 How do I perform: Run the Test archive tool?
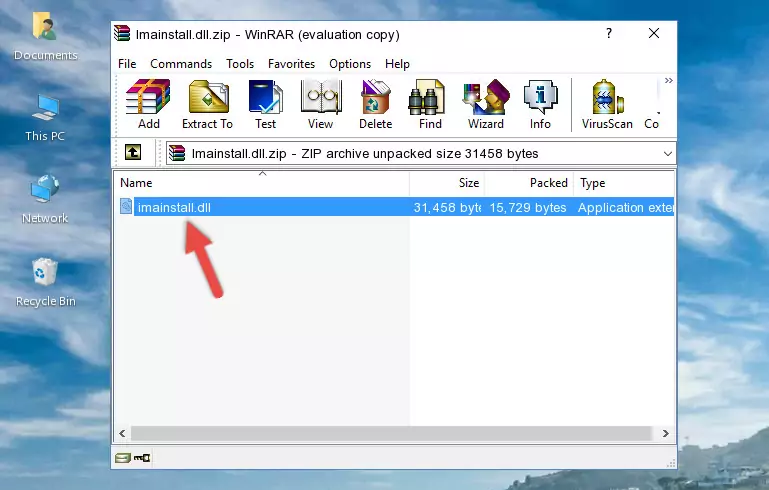265,104
